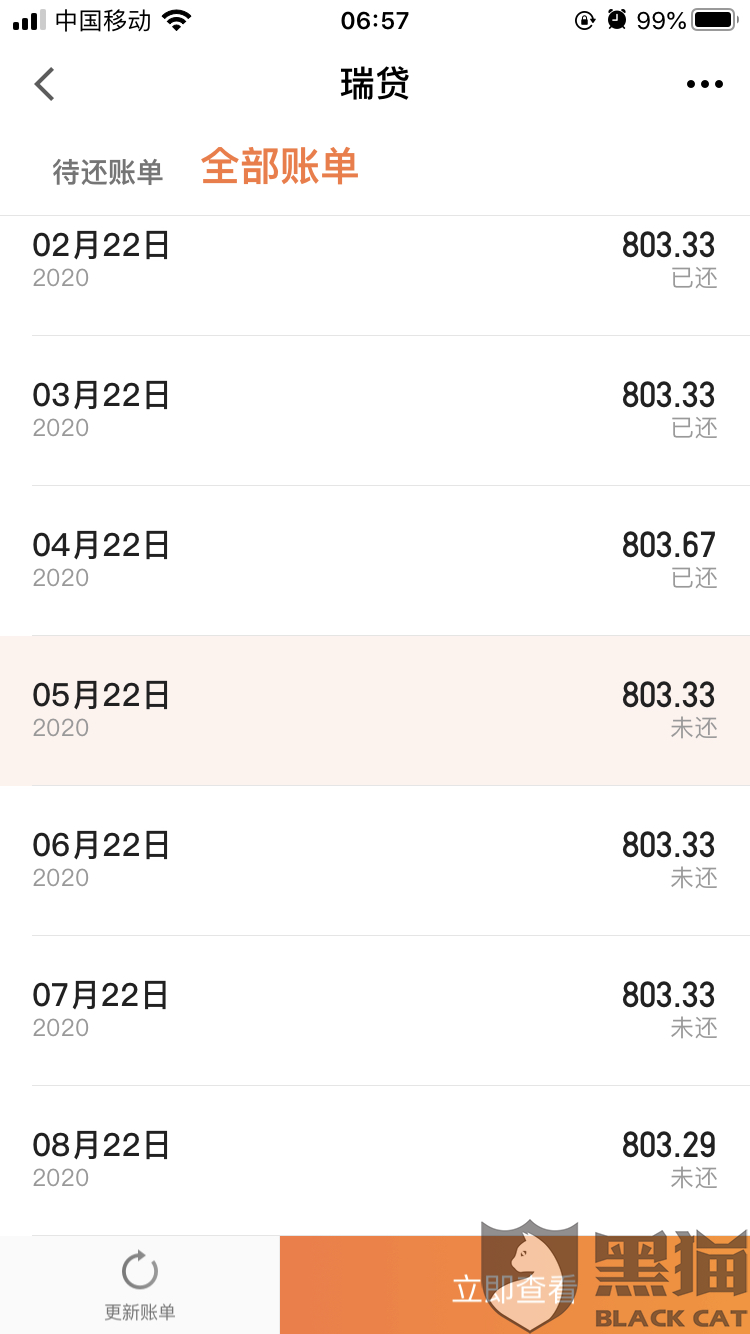Viewport: 750px width, 1334px height.
Task: Select the 07月22日 unpaid bill row
Action: [x=375, y=1010]
